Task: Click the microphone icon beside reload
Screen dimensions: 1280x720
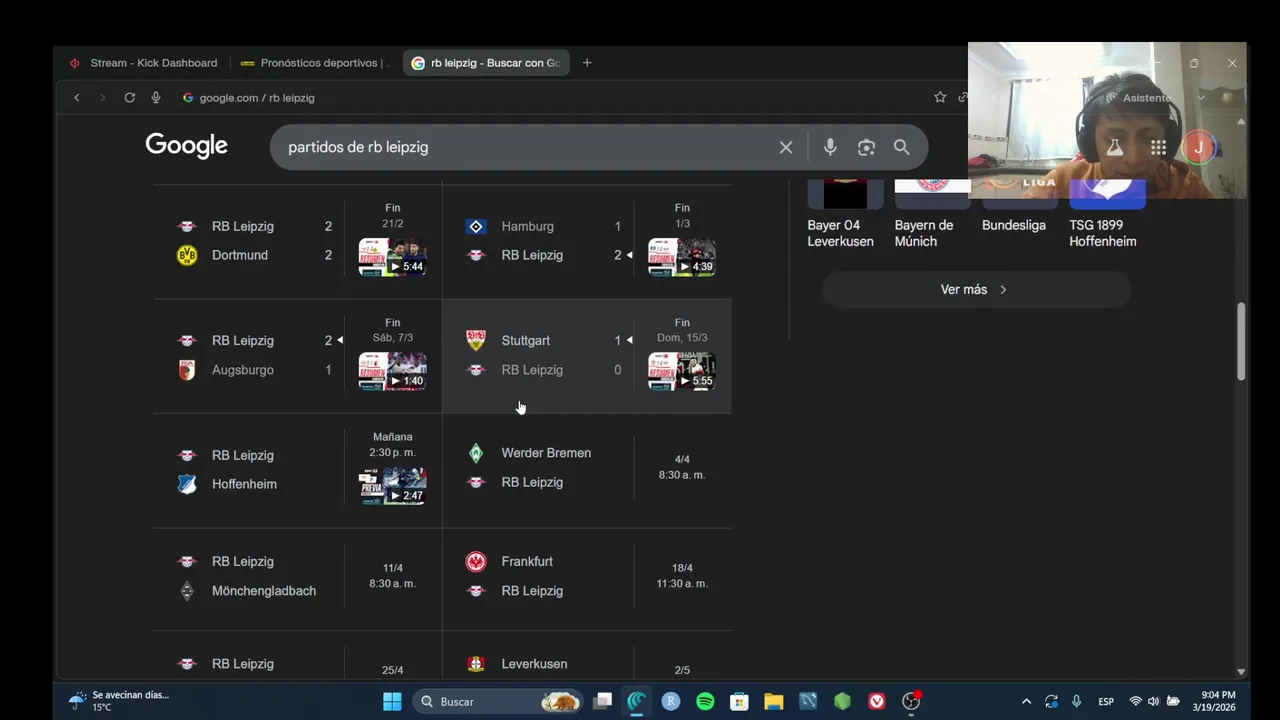Action: click(155, 97)
